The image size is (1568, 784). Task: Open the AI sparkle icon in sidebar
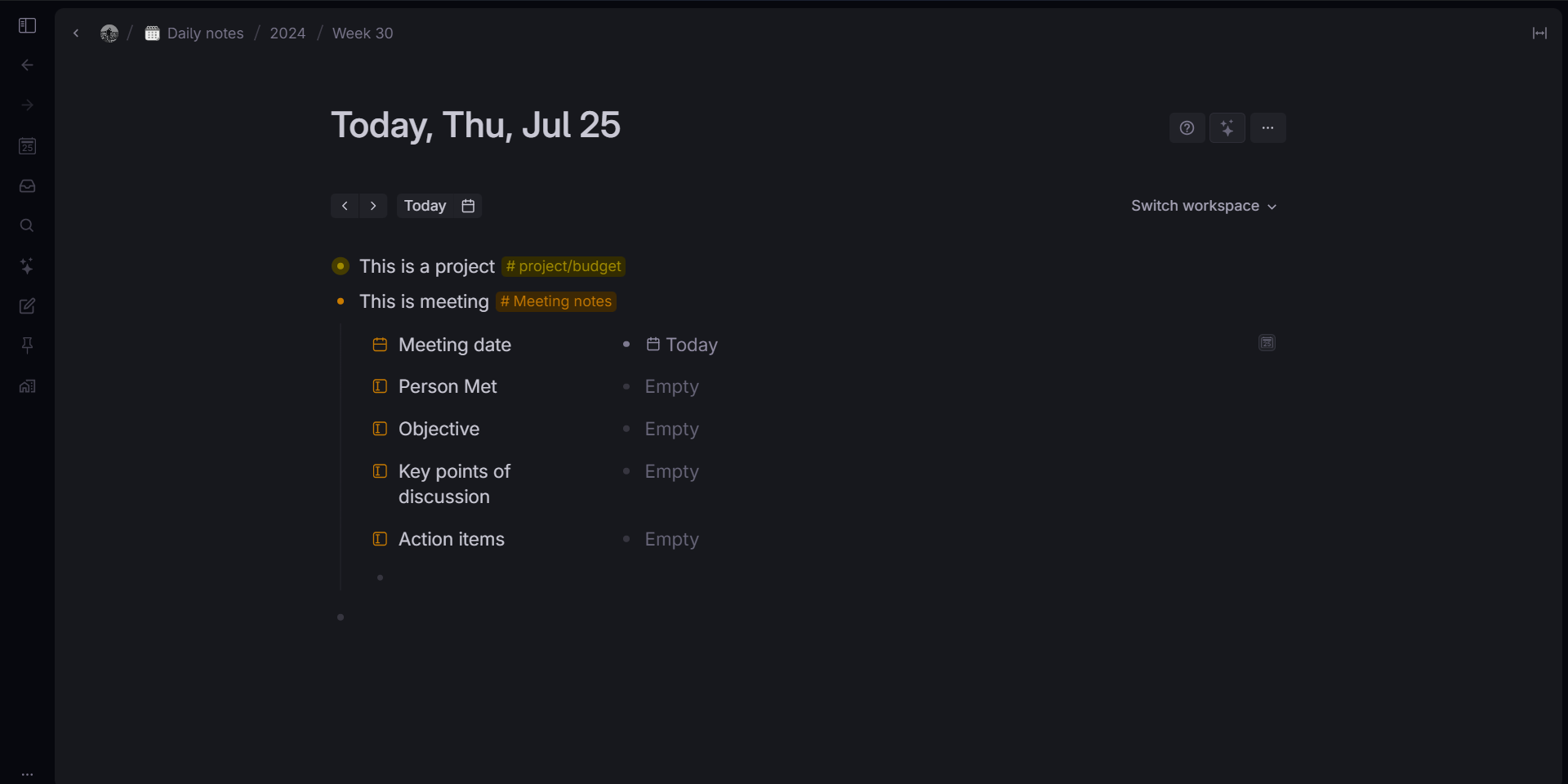(x=27, y=265)
